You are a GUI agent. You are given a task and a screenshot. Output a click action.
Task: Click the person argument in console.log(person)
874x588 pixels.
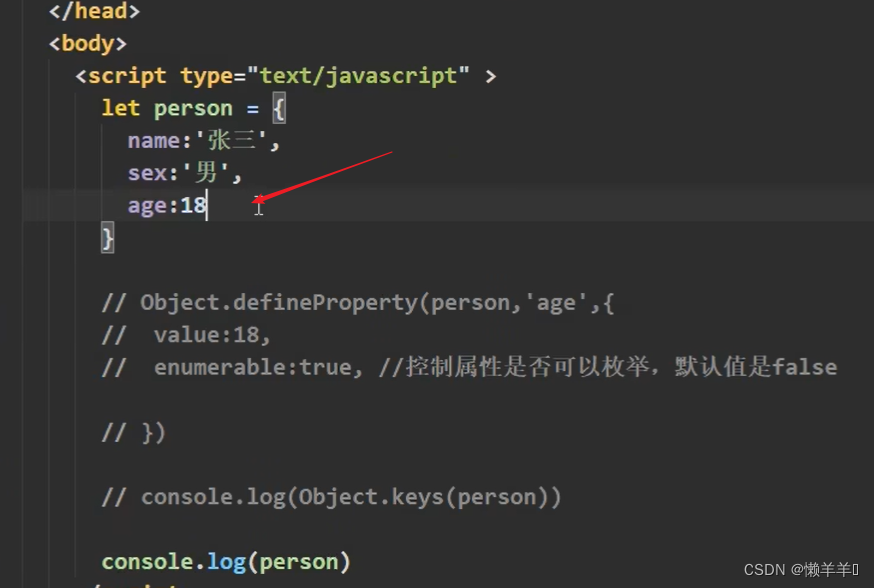(x=299, y=562)
